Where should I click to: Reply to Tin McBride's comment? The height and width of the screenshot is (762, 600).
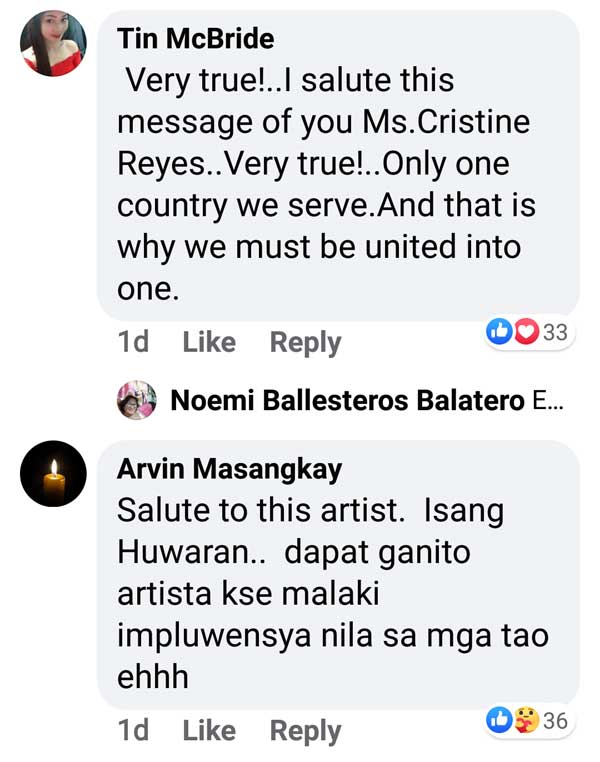pos(306,343)
